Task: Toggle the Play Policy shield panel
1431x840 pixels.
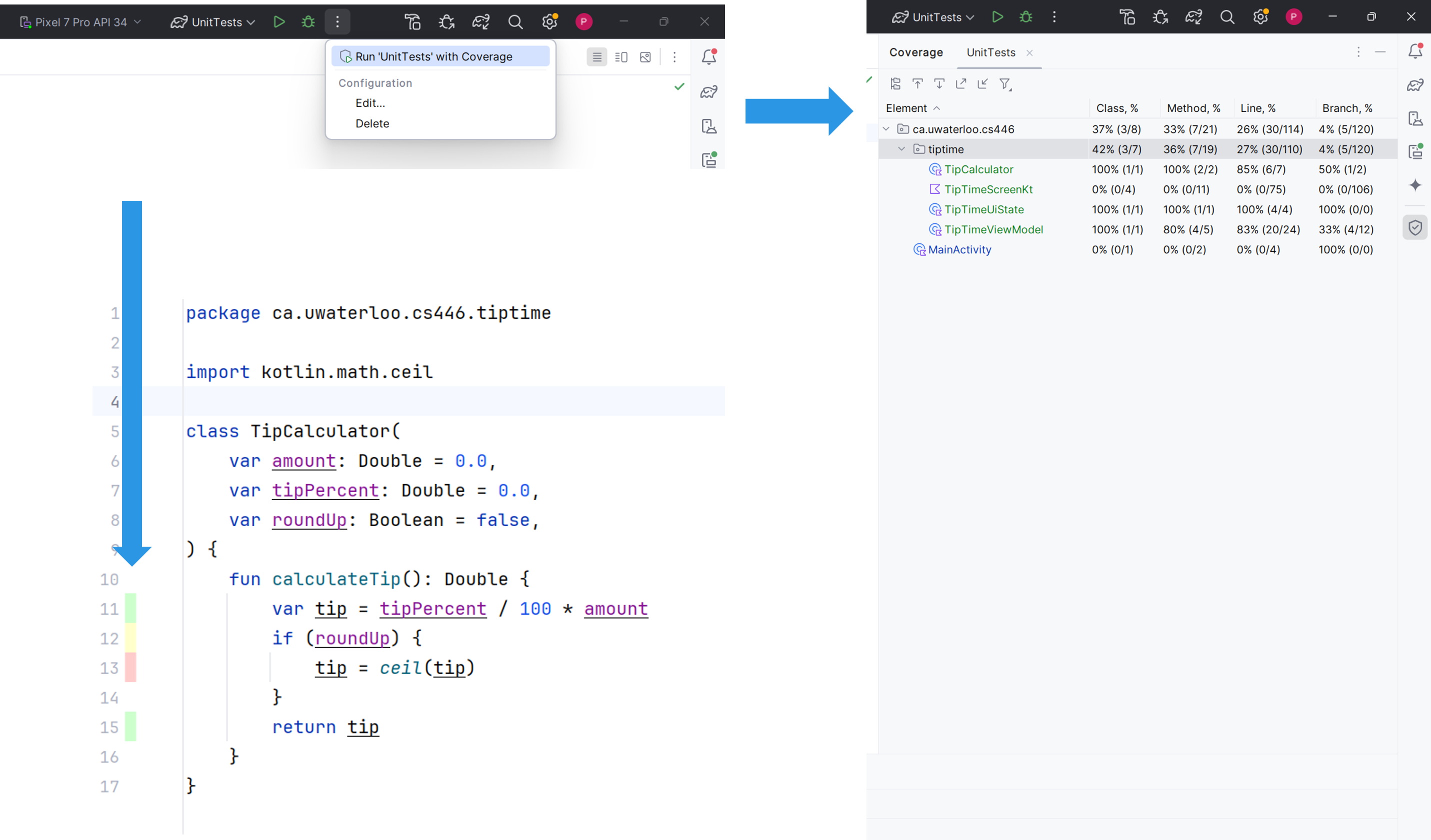Action: [1415, 227]
